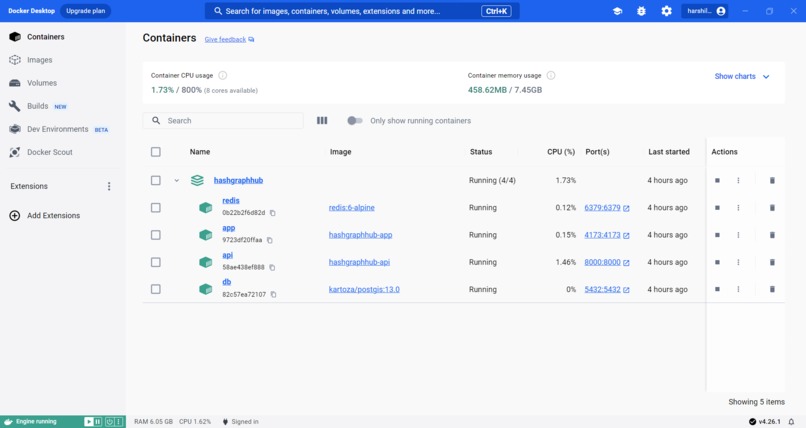Open port 4173:4173 in browser
Screen dimensions: 806x428
point(607,235)
